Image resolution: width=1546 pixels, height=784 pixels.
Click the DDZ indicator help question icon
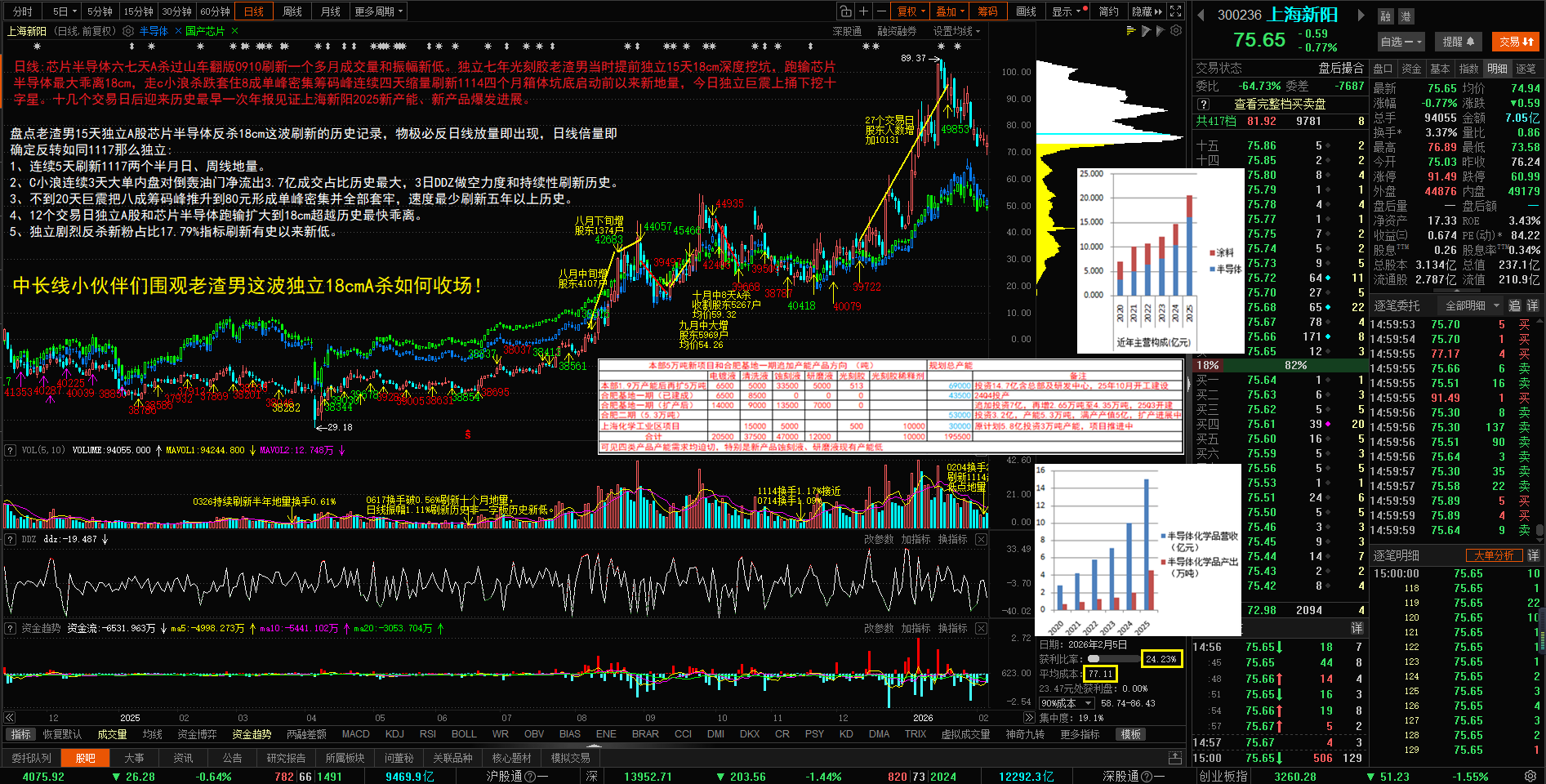(x=11, y=539)
